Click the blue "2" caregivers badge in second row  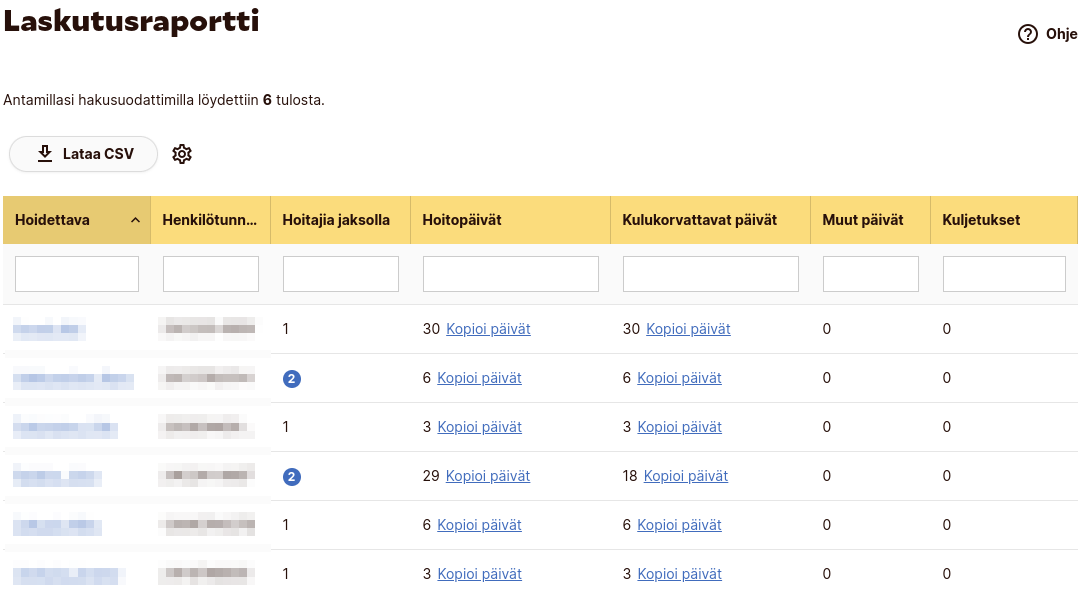291,379
